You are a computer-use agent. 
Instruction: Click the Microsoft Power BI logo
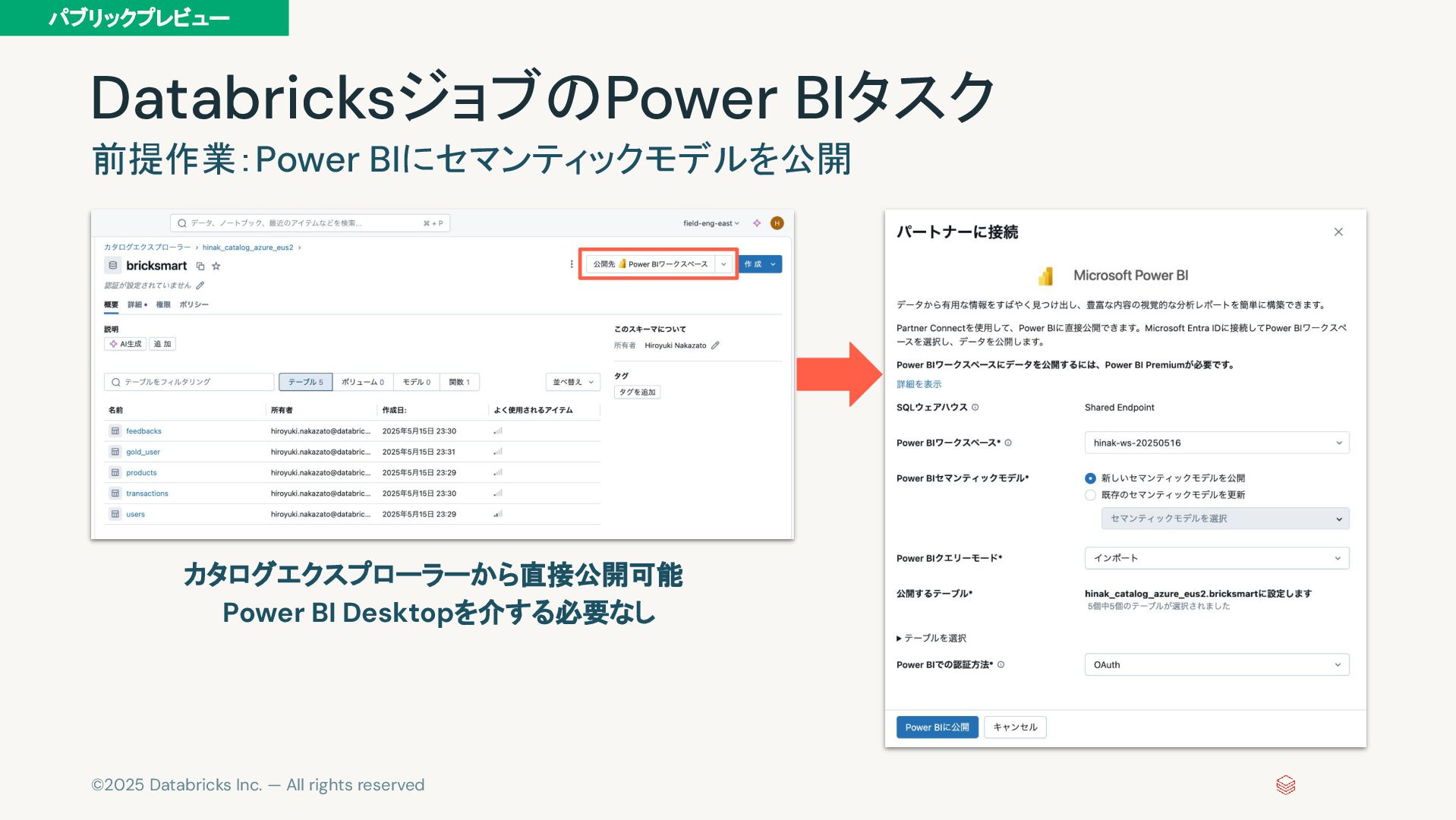click(x=1046, y=276)
